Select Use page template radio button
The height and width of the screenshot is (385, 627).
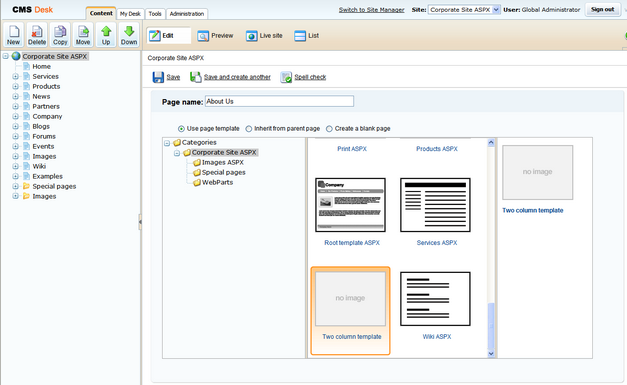click(x=181, y=129)
